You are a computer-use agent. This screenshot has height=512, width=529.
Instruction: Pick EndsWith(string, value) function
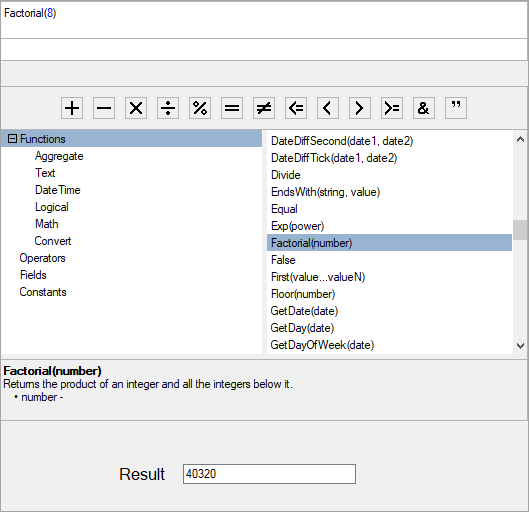[389, 192]
